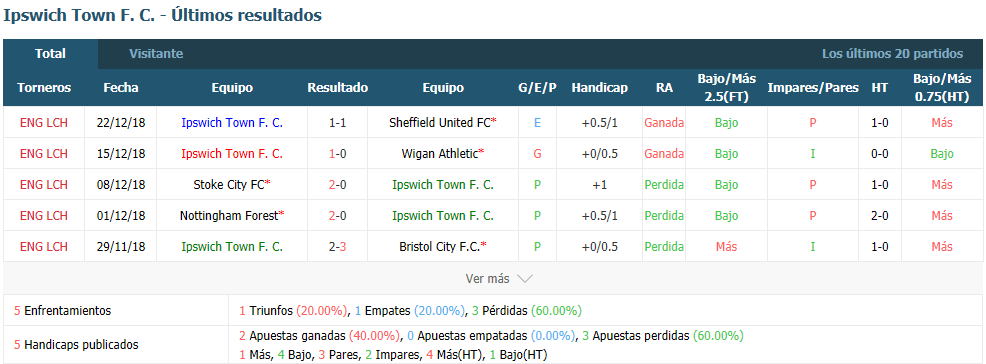Open Stoke City FC team link

(228, 185)
